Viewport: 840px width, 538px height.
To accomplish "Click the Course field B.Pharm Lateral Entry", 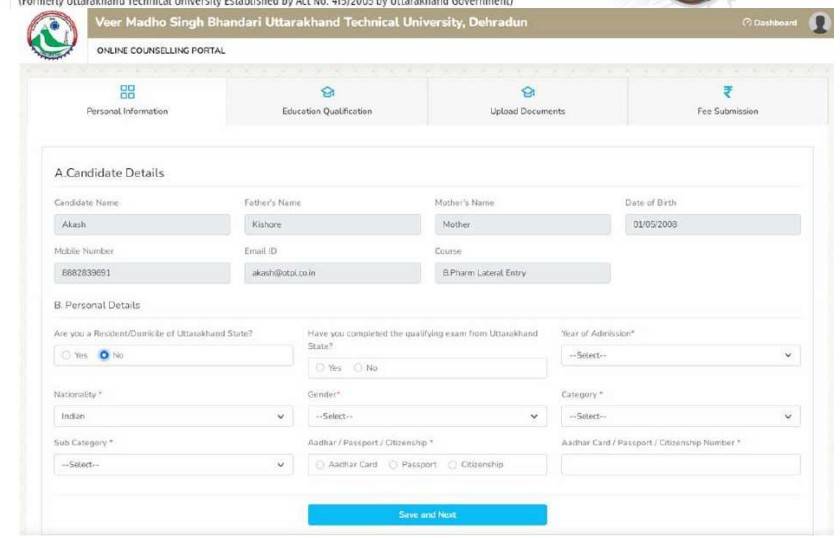I will tap(522, 273).
